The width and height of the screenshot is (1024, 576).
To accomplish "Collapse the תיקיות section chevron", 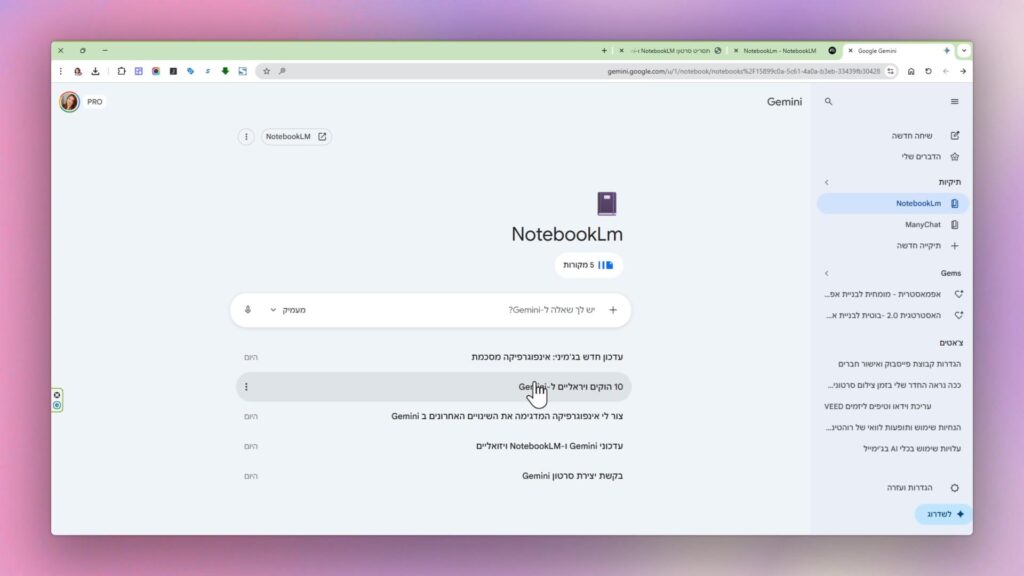I will (x=826, y=182).
